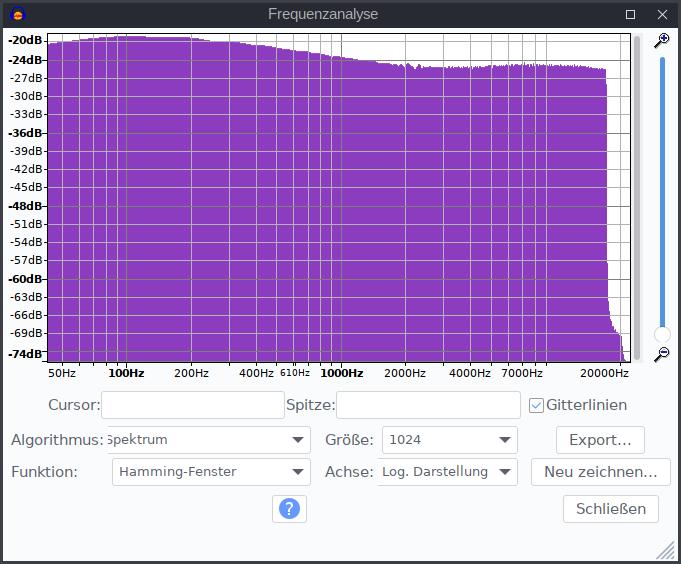This screenshot has height=564, width=681.
Task: Click the 4000Hz axis label
Action: (470, 373)
